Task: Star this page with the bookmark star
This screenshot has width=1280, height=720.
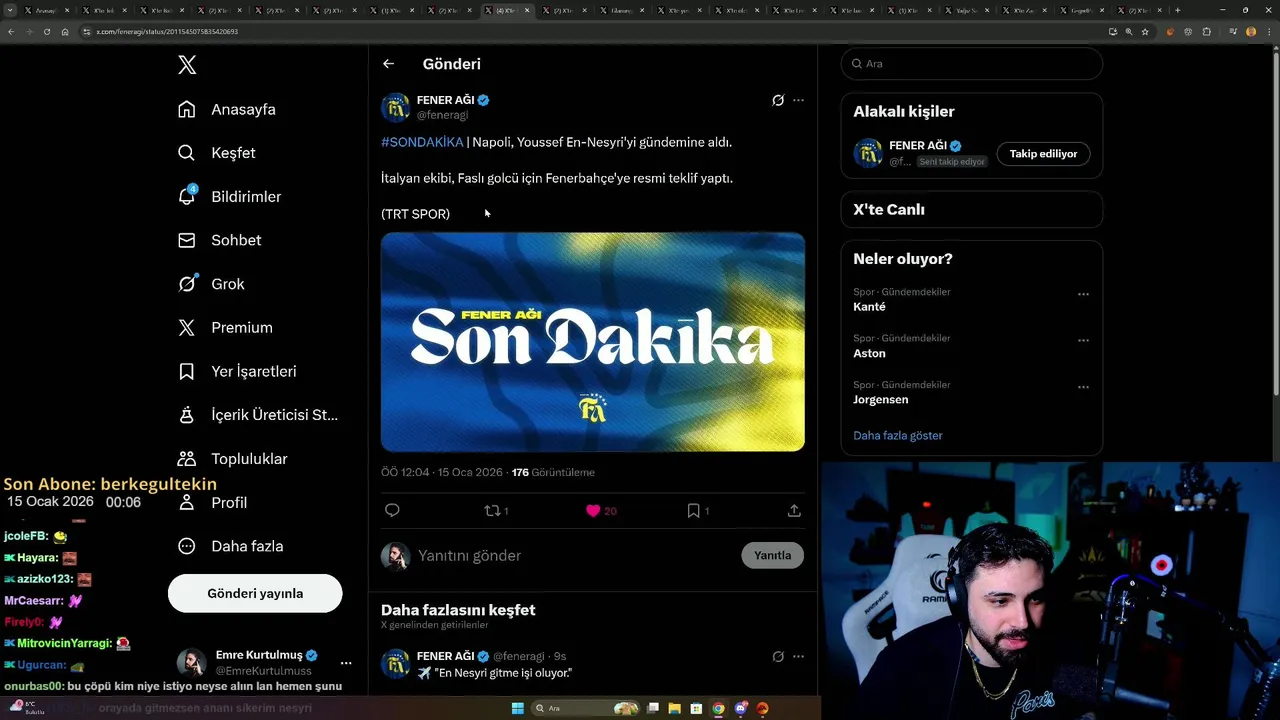Action: click(1145, 31)
